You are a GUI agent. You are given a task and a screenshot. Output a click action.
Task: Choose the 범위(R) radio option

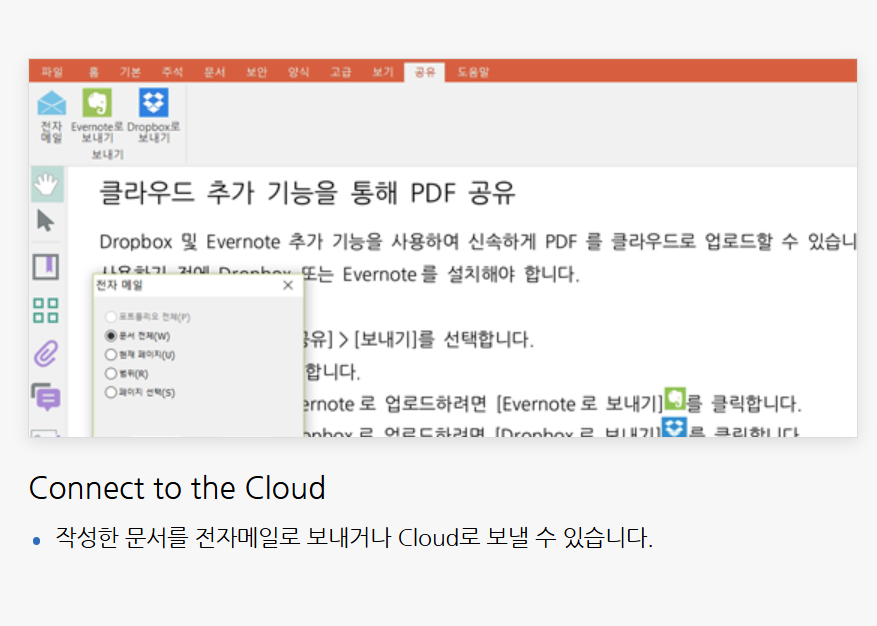point(111,374)
